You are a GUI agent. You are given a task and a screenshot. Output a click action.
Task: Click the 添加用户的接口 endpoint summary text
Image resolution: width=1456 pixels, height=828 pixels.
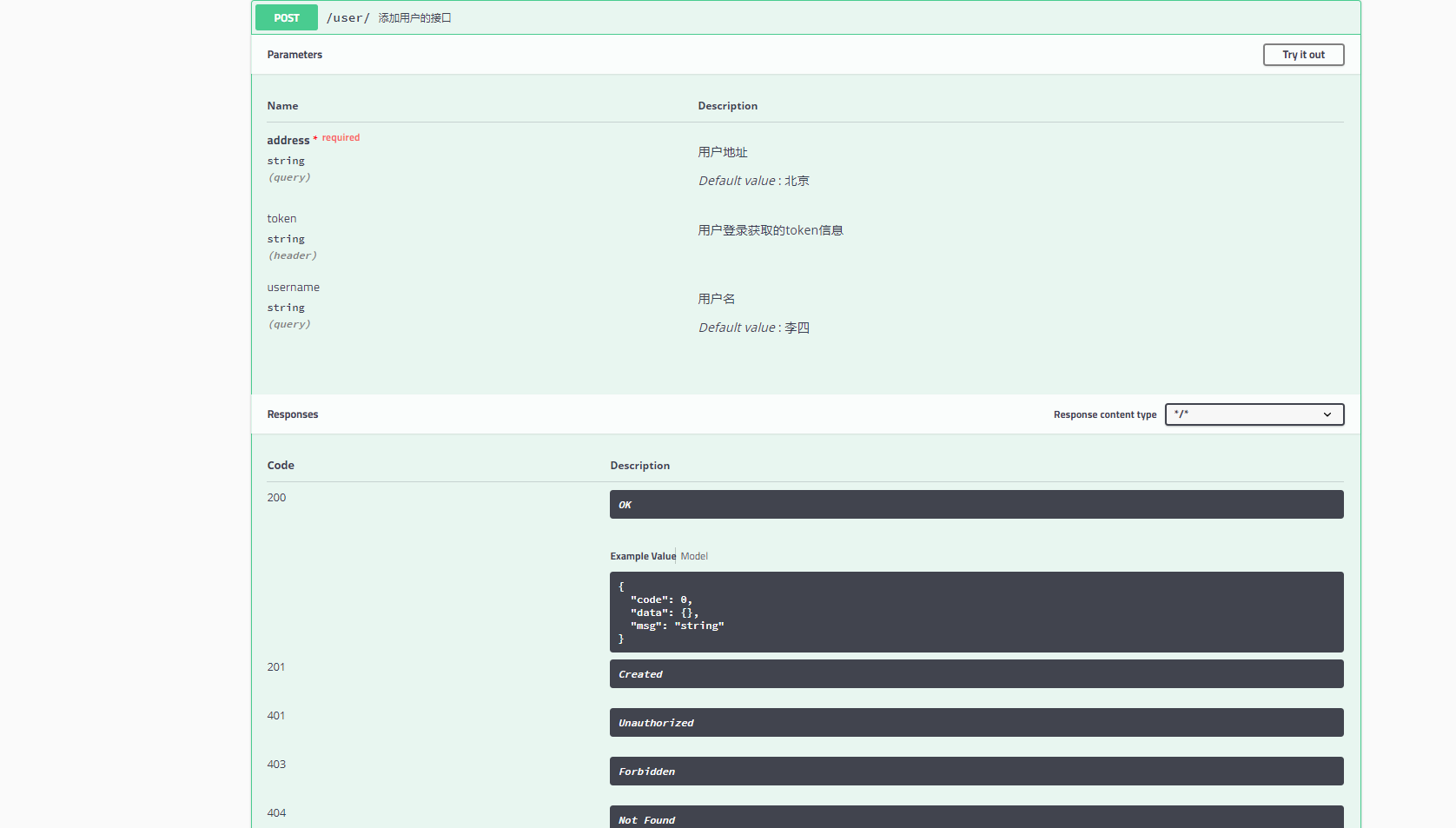pos(415,17)
